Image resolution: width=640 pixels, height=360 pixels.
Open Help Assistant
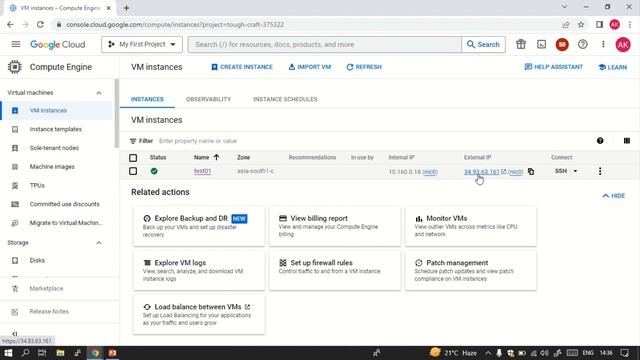tap(553, 67)
